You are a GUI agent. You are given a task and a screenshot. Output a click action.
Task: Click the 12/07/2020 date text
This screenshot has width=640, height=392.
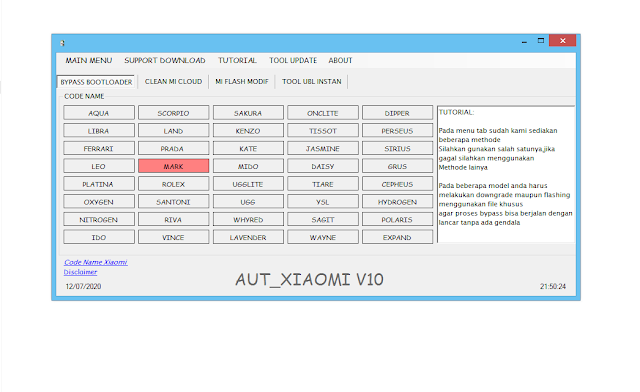83,286
